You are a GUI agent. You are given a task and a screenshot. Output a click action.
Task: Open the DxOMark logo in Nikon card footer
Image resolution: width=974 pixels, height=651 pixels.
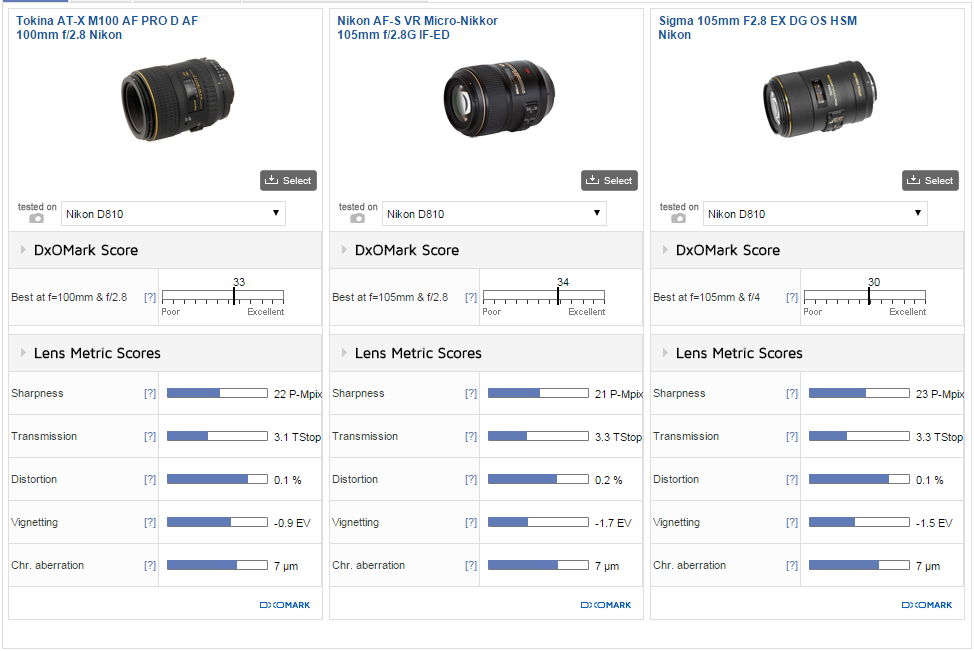click(606, 605)
